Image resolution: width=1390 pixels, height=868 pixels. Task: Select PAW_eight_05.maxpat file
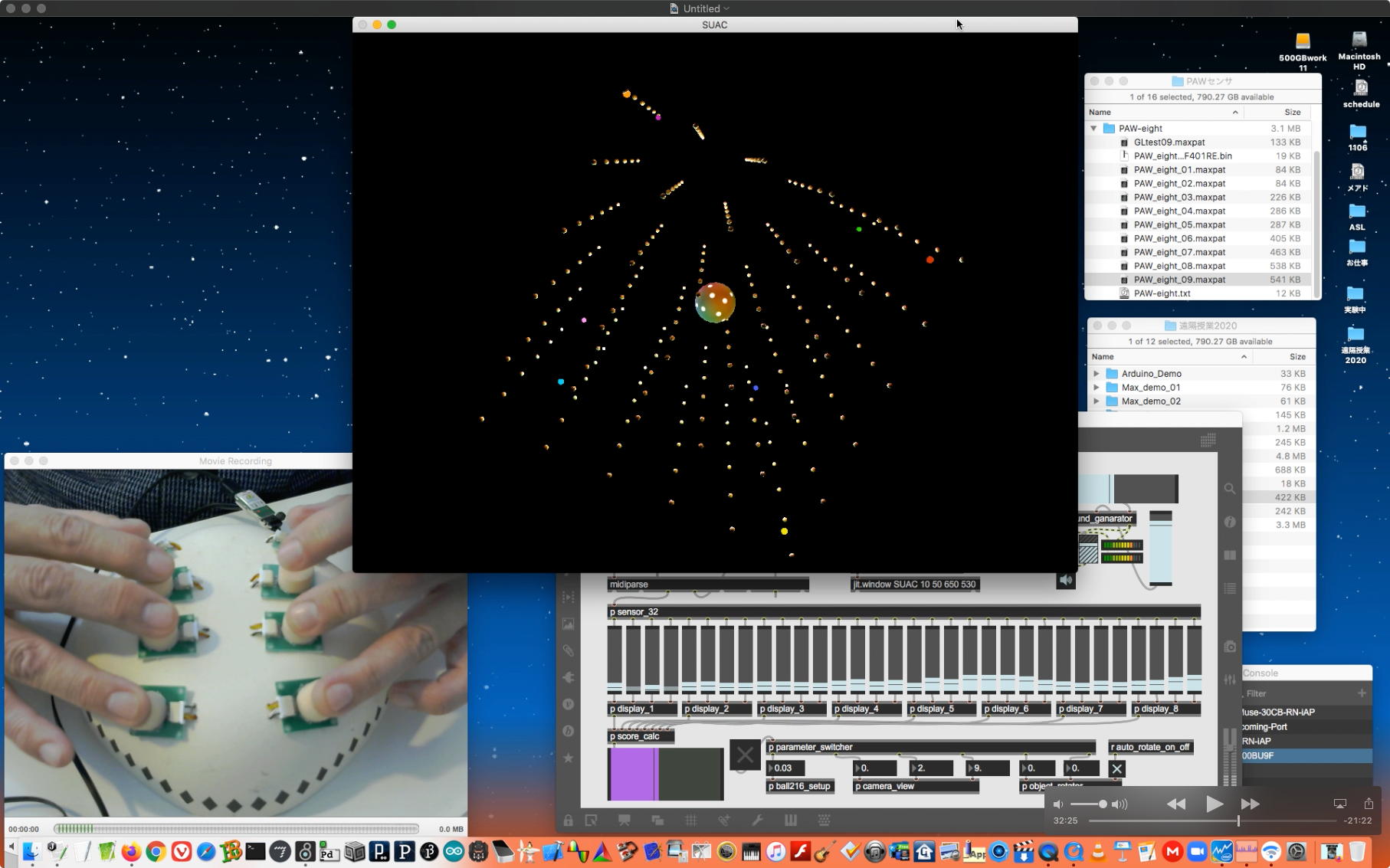pyautogui.click(x=1198, y=224)
